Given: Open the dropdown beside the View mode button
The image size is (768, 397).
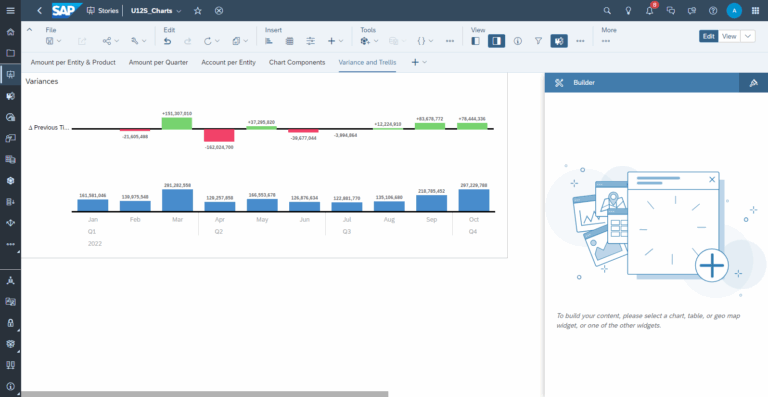Looking at the screenshot, I should click(747, 36).
